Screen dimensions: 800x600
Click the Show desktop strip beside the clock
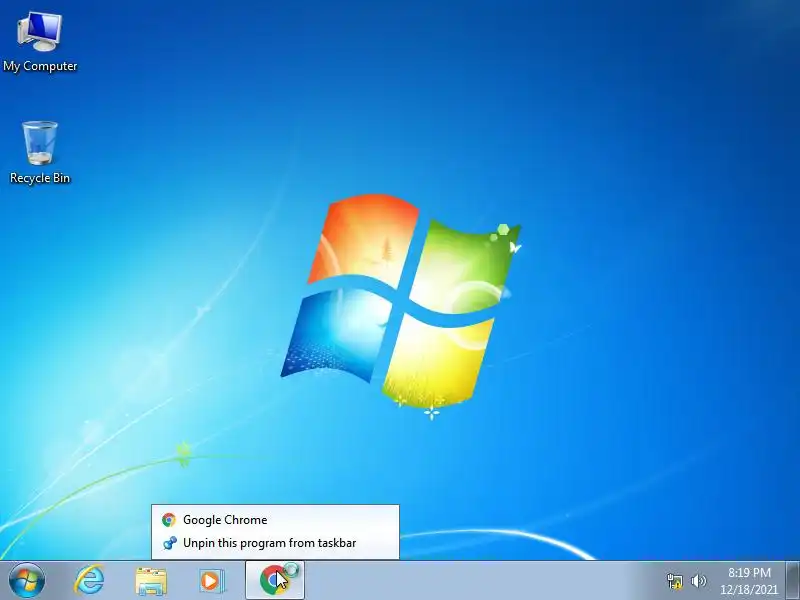(x=793, y=580)
